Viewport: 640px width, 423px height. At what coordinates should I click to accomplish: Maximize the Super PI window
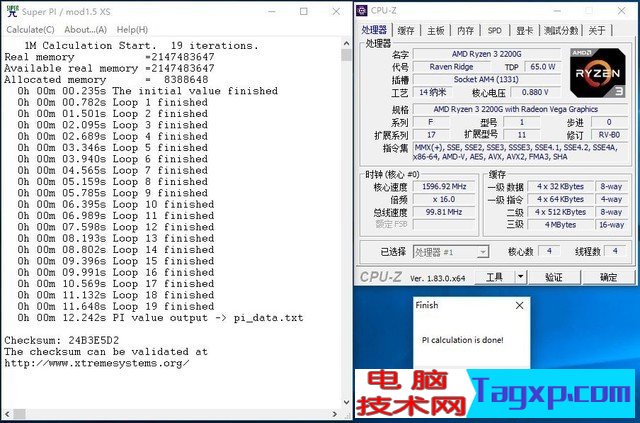point(304,11)
